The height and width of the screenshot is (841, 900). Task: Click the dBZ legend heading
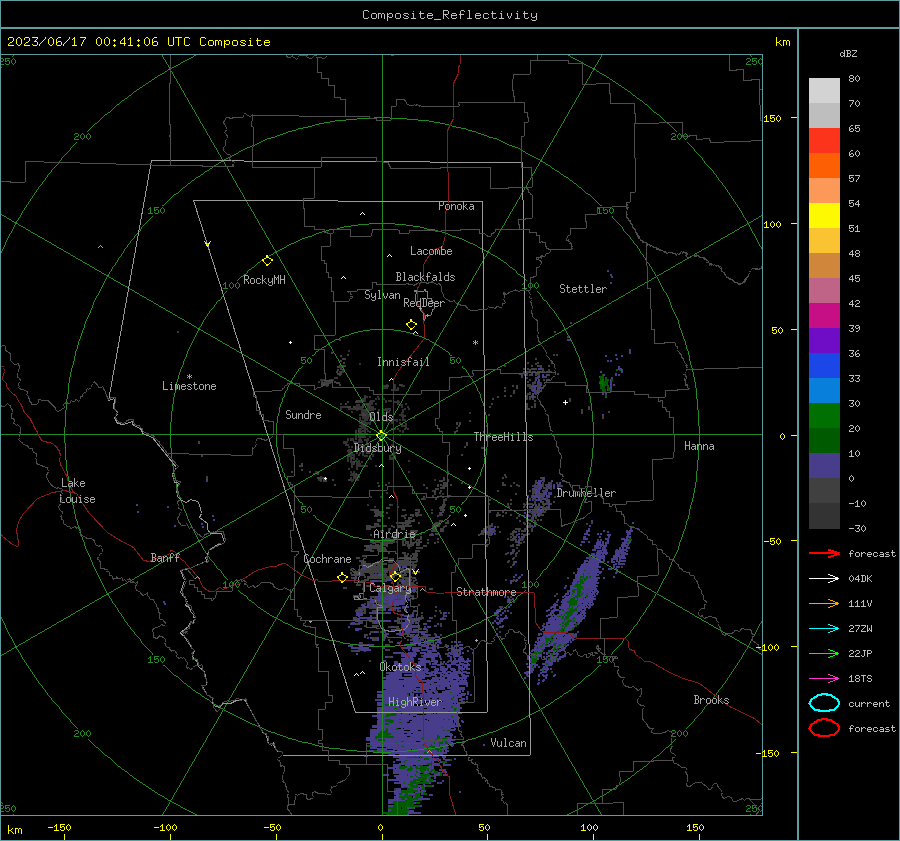tap(848, 53)
